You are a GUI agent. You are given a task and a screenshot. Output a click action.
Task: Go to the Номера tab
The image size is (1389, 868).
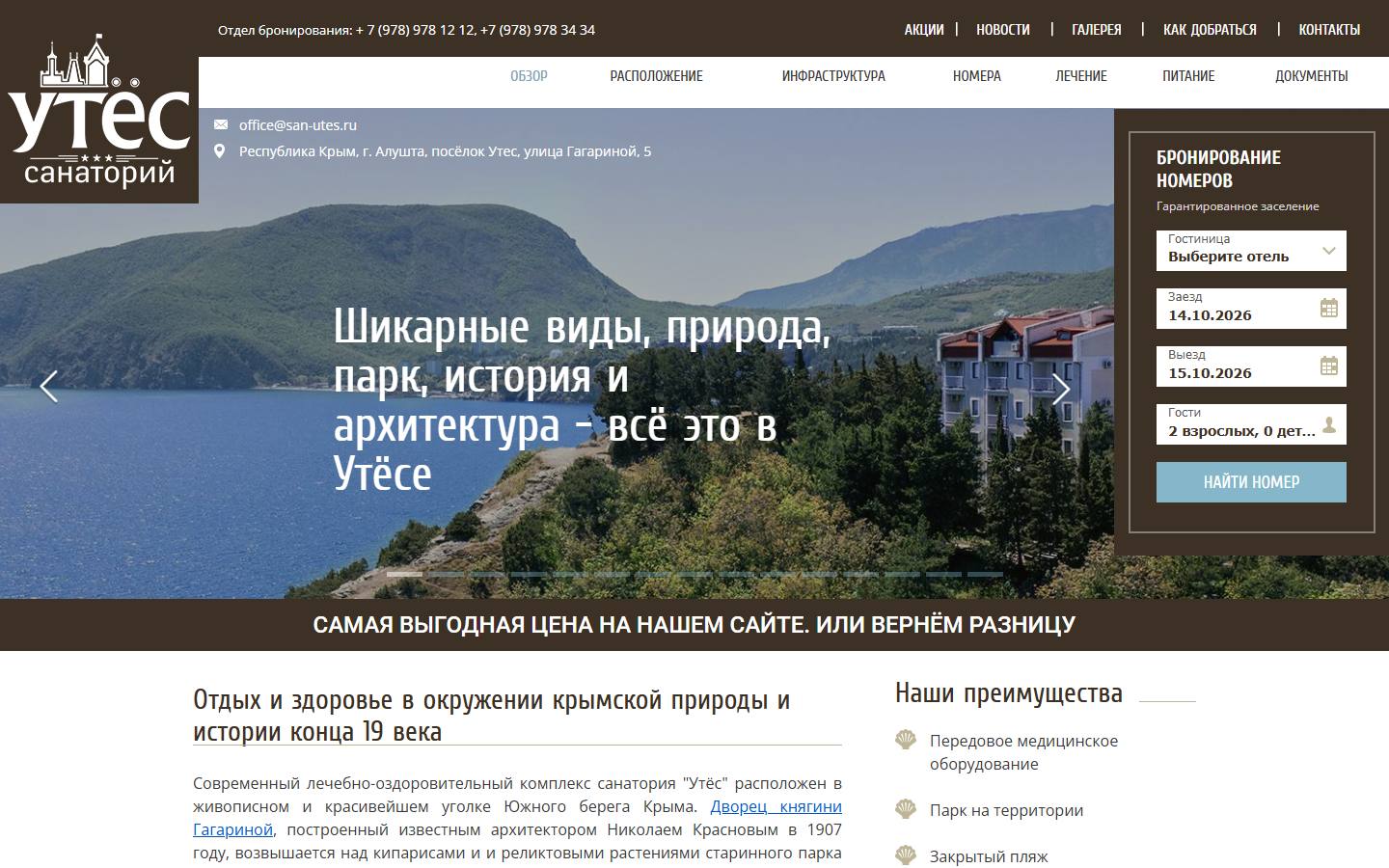point(977,76)
